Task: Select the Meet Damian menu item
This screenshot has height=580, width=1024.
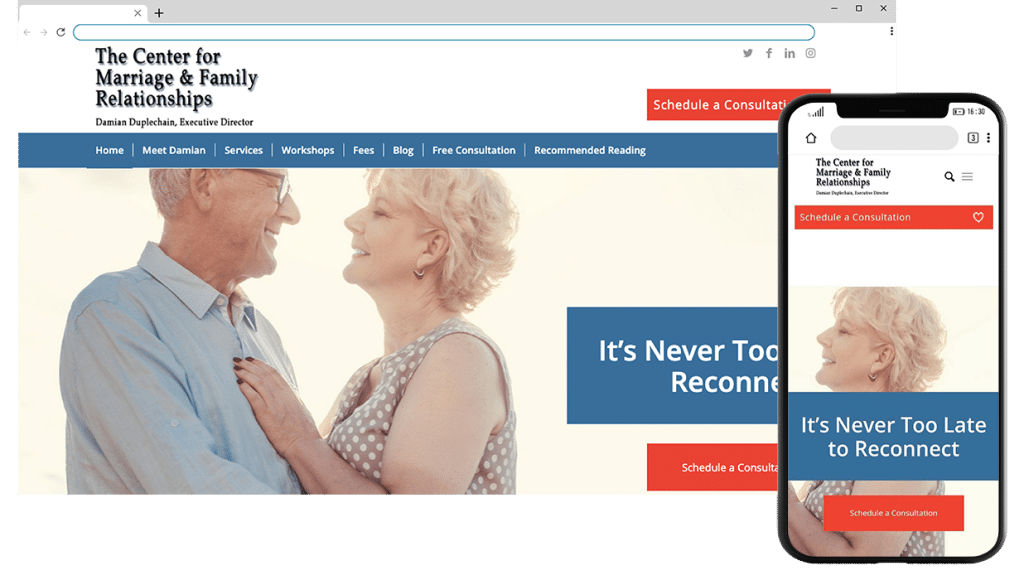Action: (x=174, y=150)
